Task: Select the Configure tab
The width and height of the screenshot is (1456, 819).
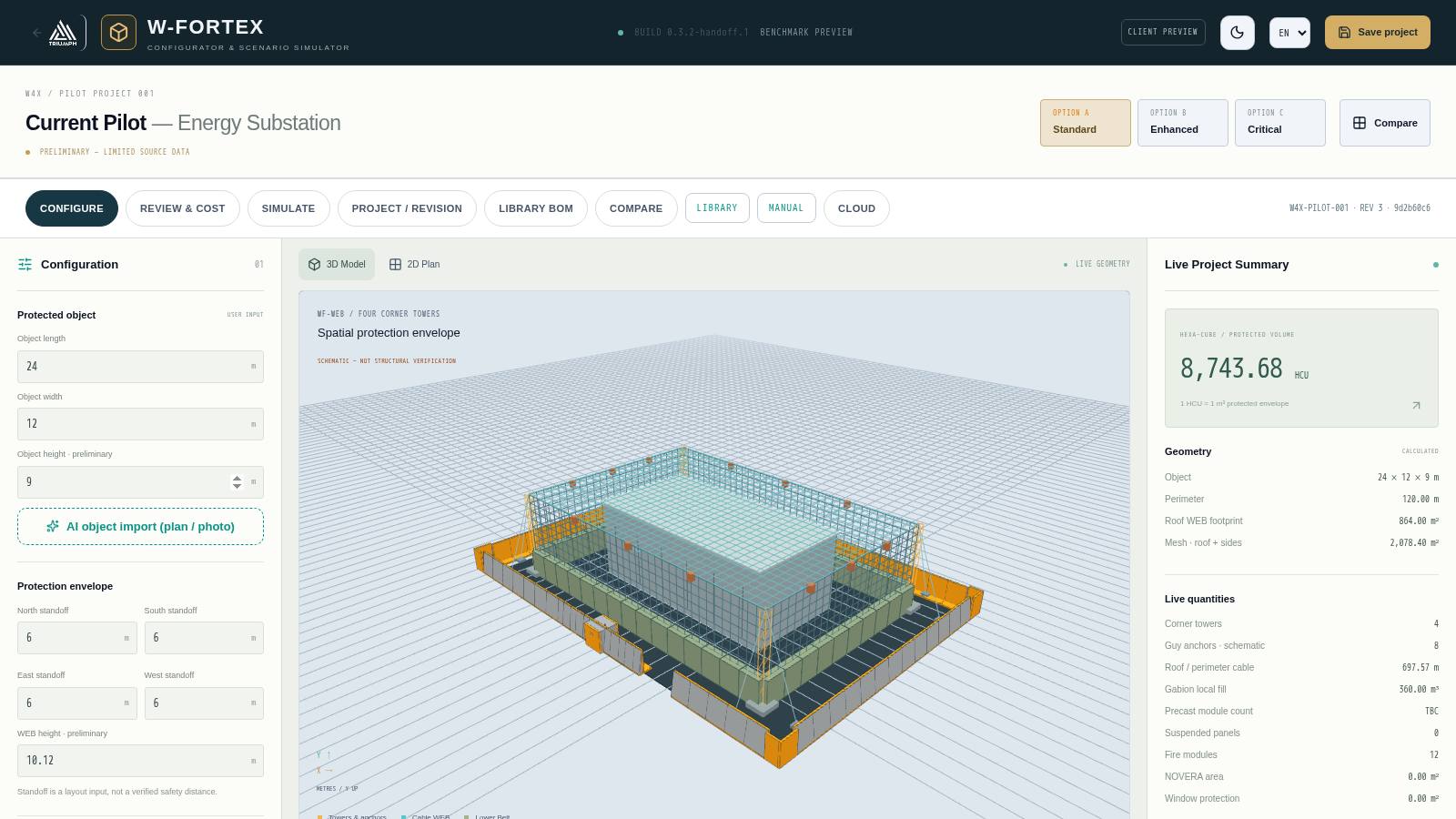Action: 72,208
